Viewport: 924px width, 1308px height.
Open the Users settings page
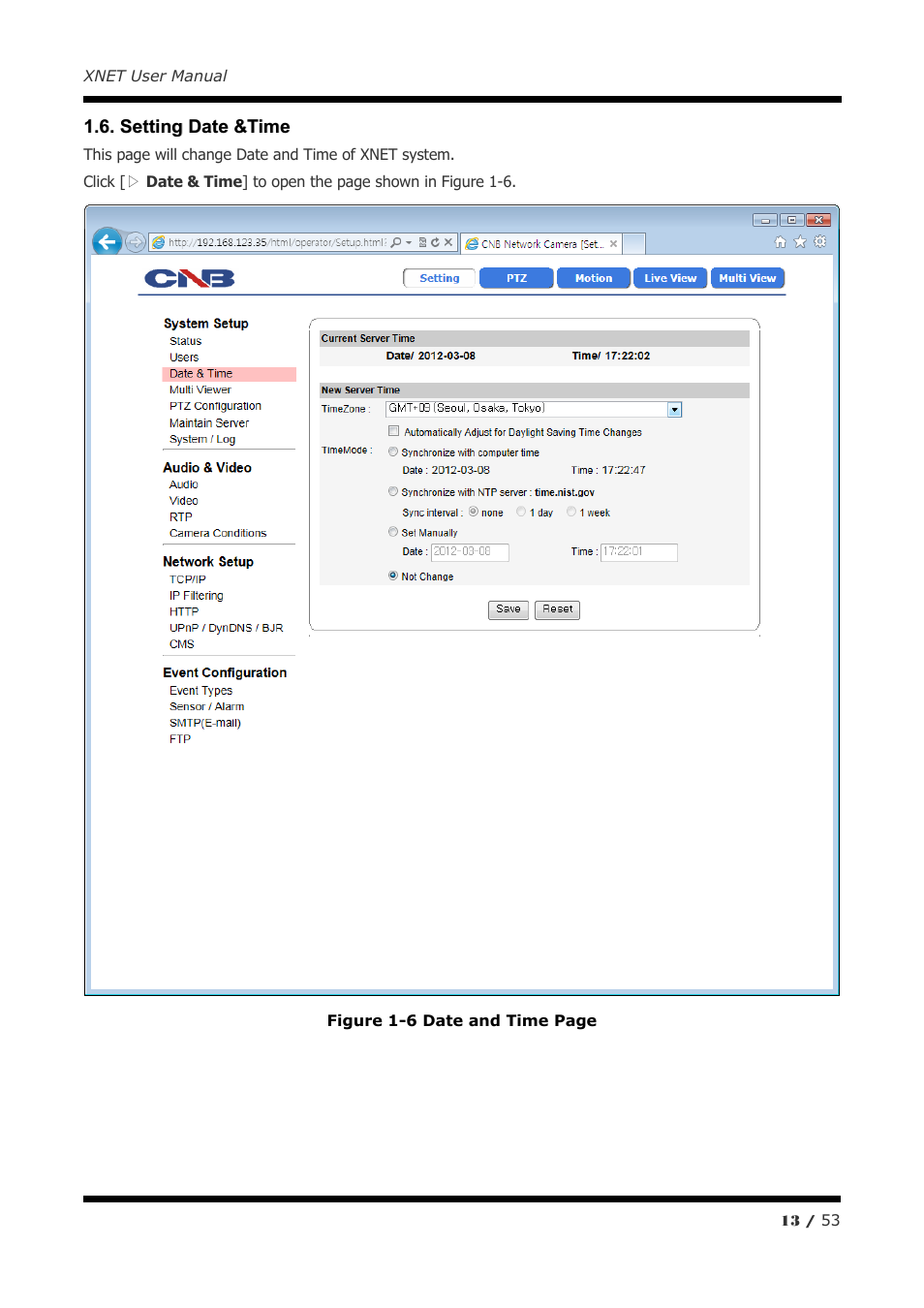click(x=184, y=358)
